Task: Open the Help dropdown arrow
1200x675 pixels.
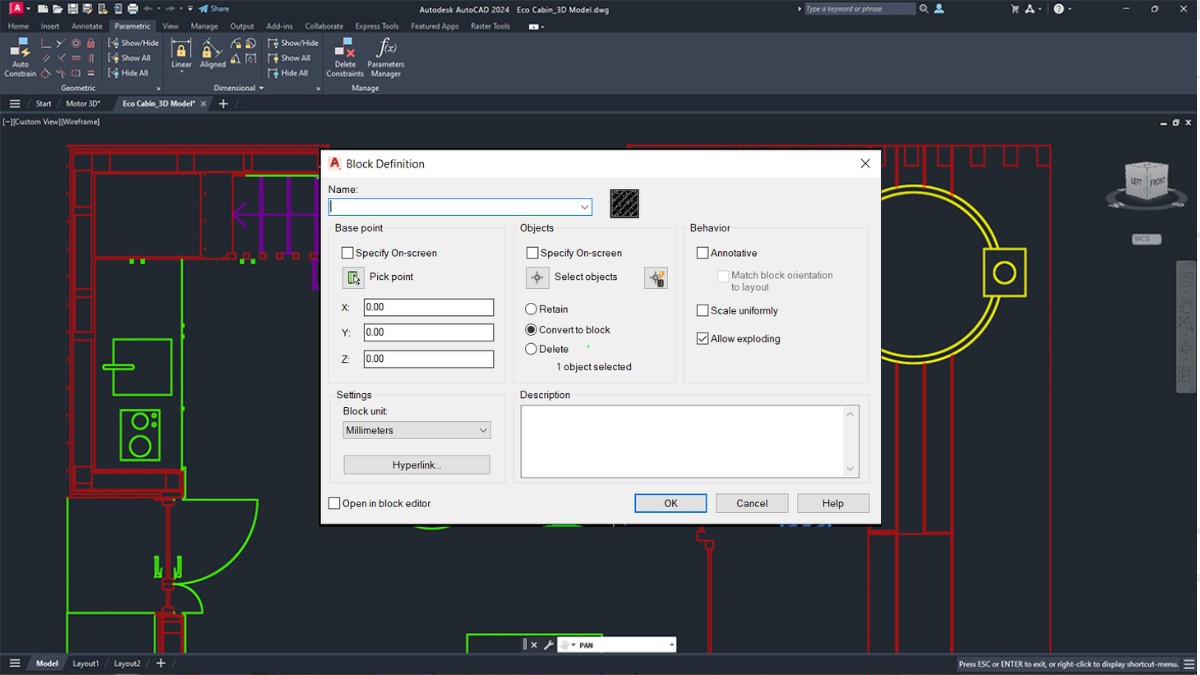Action: point(1070,9)
